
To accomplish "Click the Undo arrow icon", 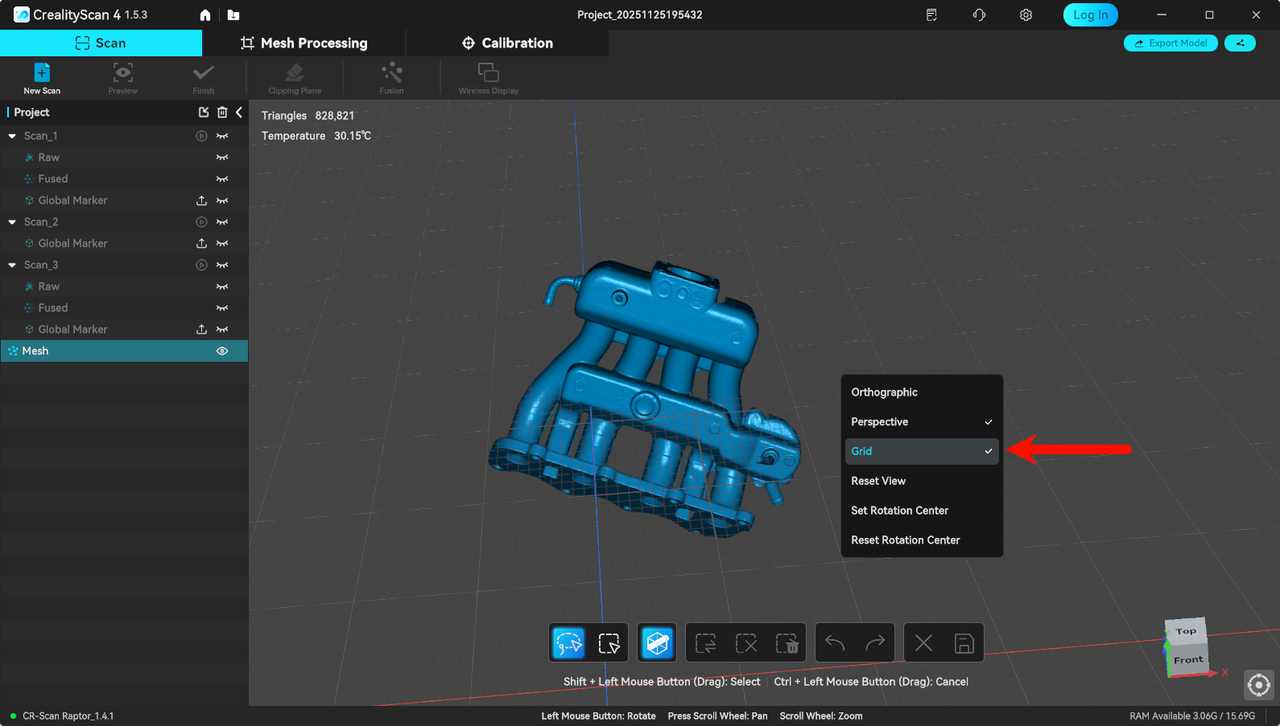I will click(834, 642).
